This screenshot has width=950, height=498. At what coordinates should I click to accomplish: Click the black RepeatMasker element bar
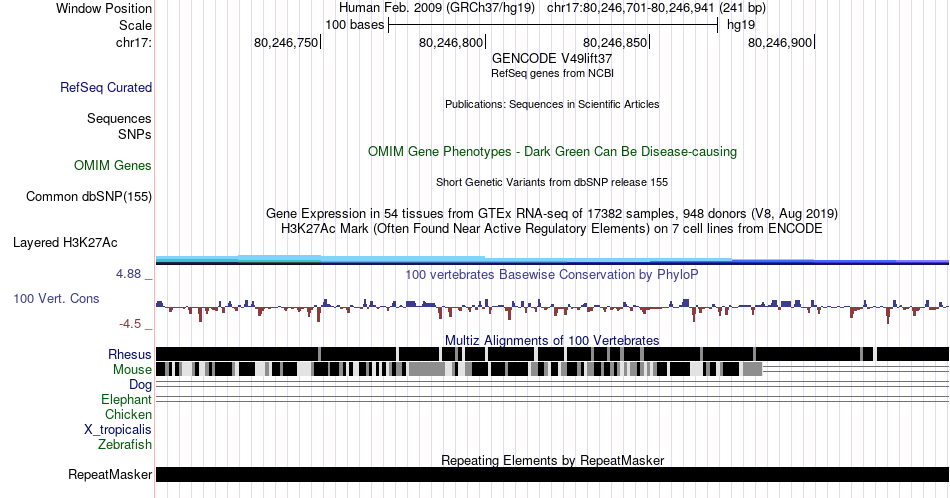552,474
